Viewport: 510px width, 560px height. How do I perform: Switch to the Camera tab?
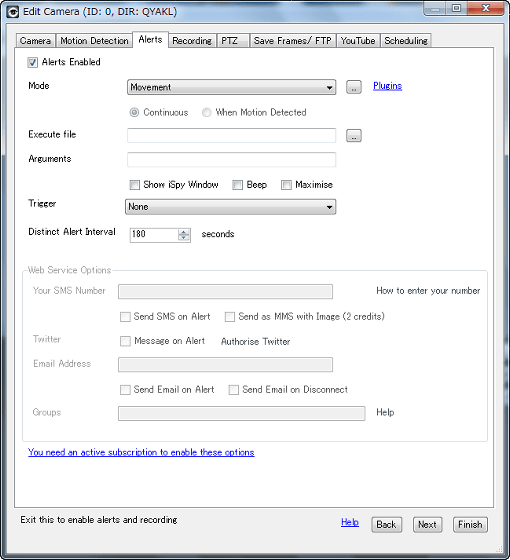tap(35, 41)
